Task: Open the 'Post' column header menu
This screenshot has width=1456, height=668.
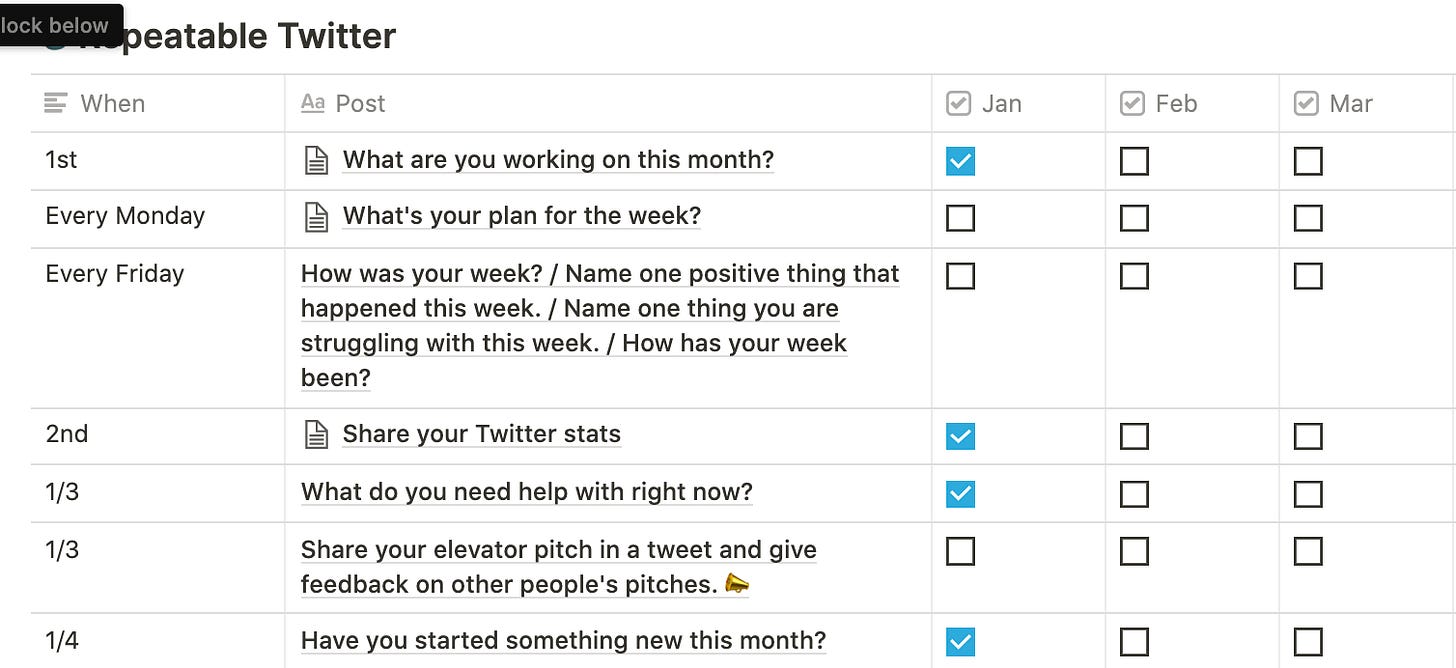Action: coord(360,103)
